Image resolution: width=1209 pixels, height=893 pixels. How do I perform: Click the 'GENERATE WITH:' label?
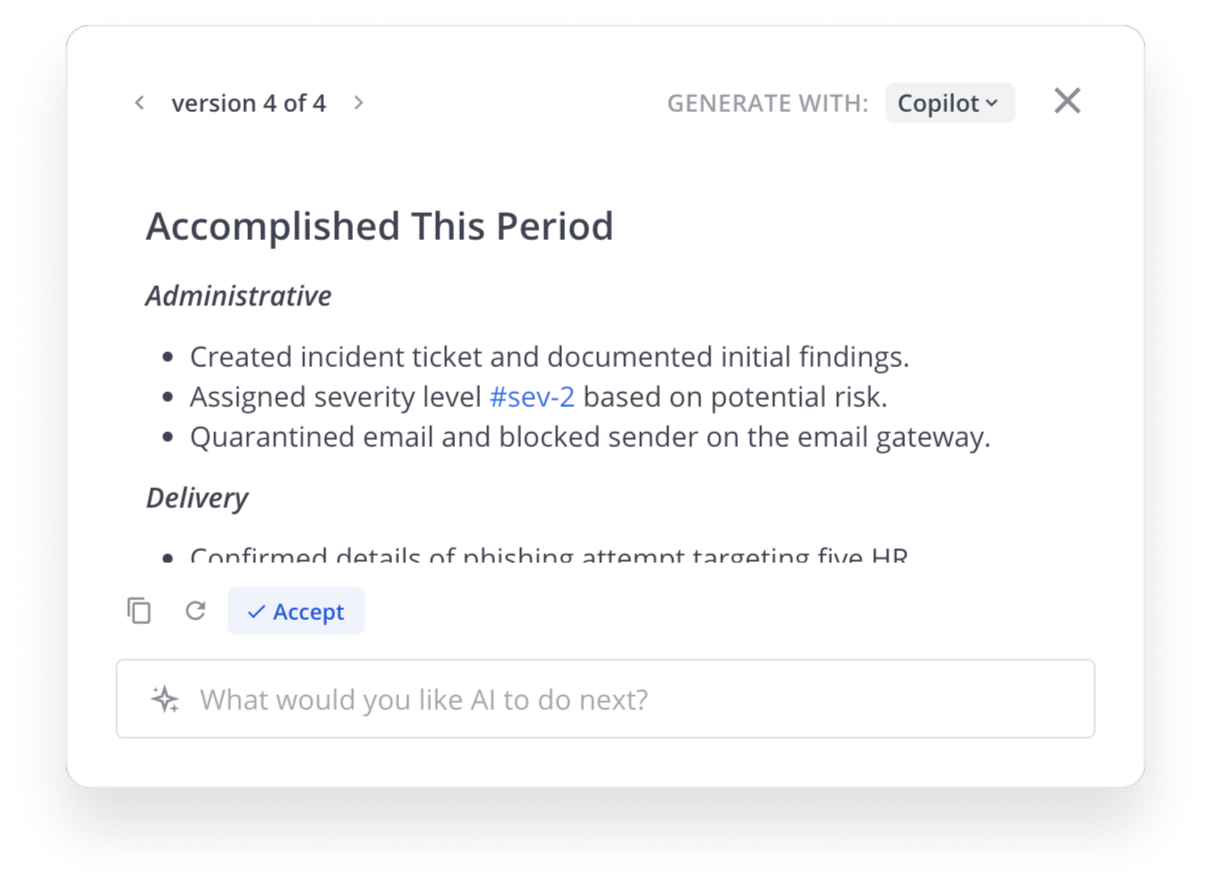pos(768,103)
